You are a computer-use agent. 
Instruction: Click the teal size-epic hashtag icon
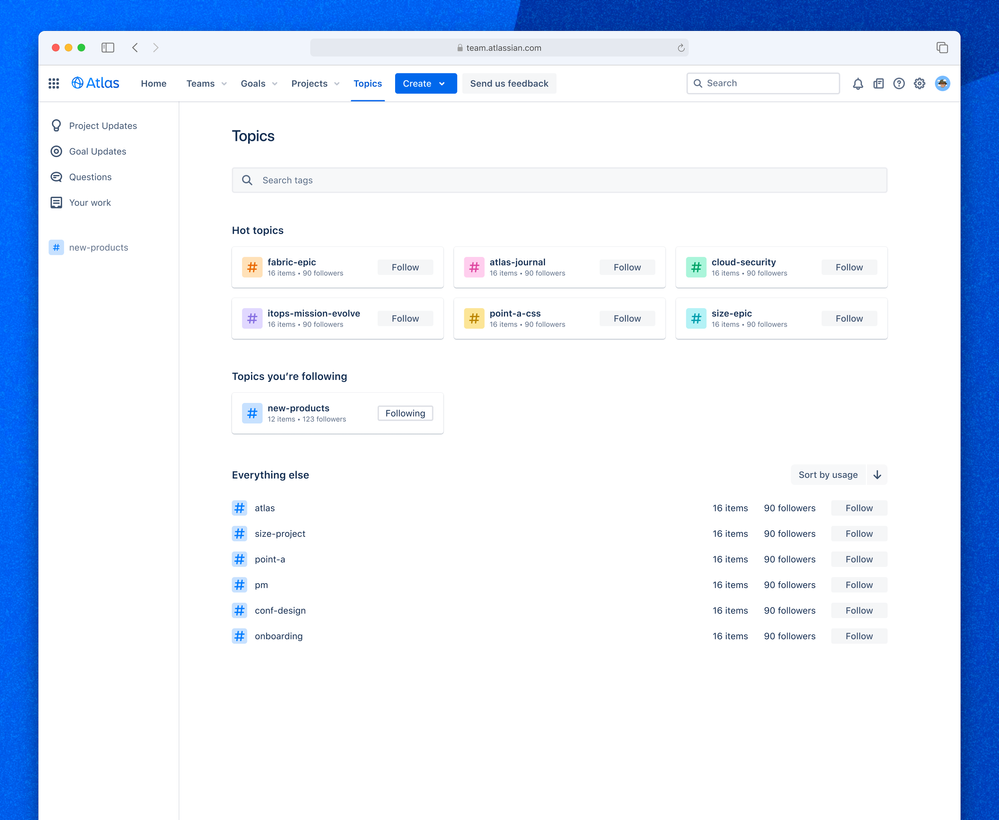696,318
